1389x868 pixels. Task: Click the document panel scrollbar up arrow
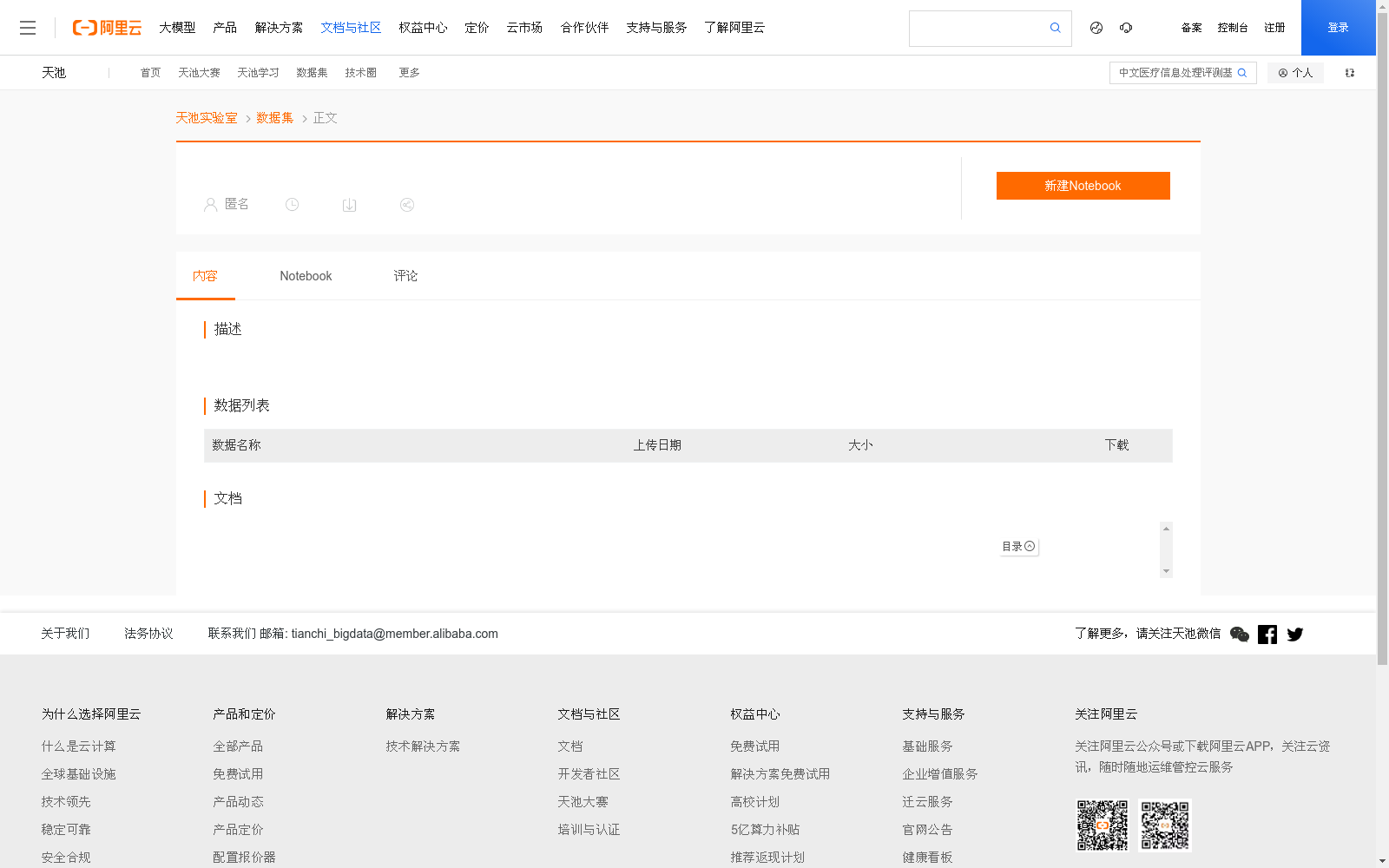point(1167,528)
